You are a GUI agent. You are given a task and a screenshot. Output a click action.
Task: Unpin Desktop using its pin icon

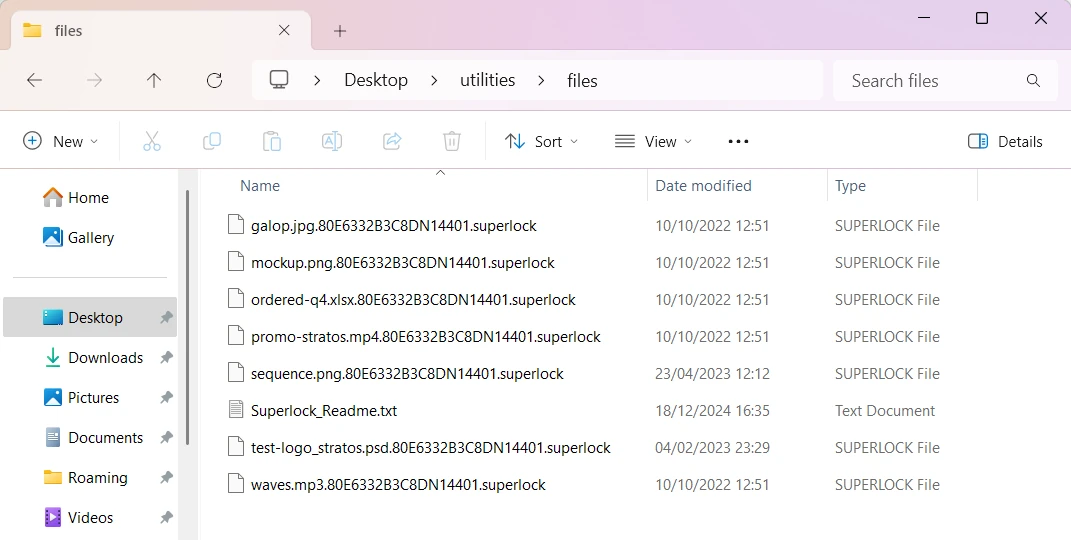click(x=166, y=317)
